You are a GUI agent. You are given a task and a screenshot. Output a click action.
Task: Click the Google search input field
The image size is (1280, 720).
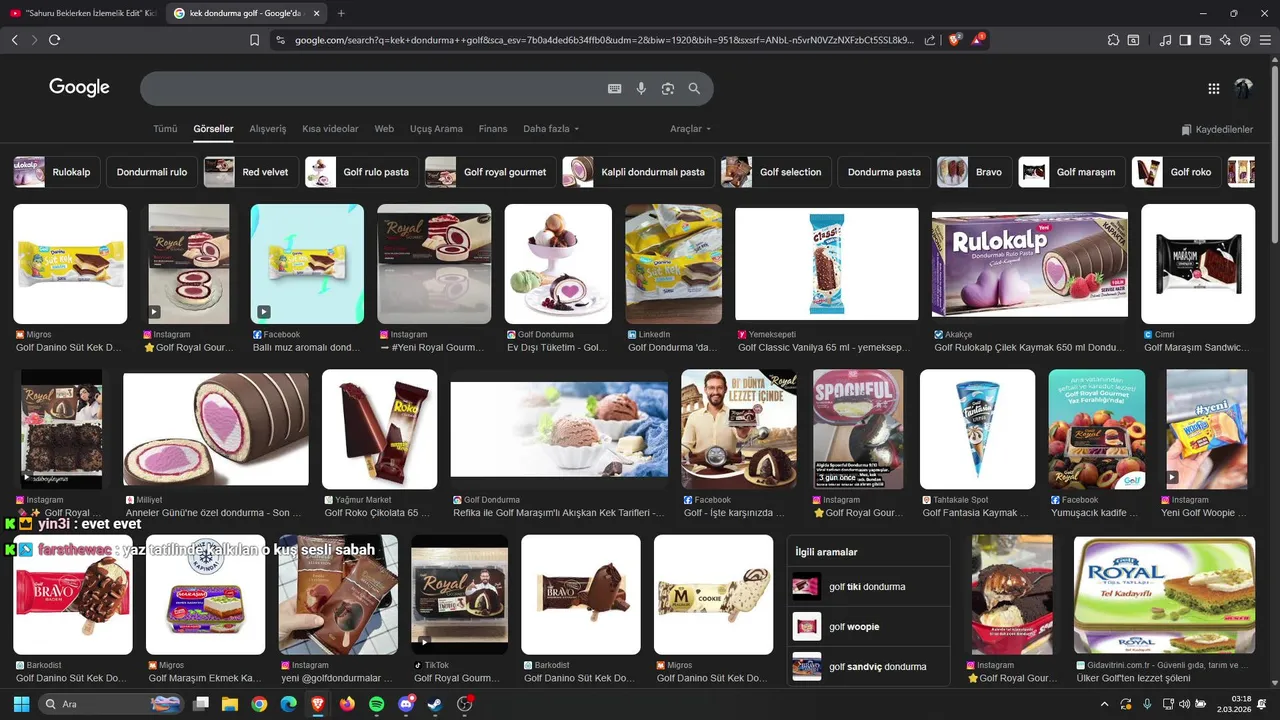(x=370, y=89)
